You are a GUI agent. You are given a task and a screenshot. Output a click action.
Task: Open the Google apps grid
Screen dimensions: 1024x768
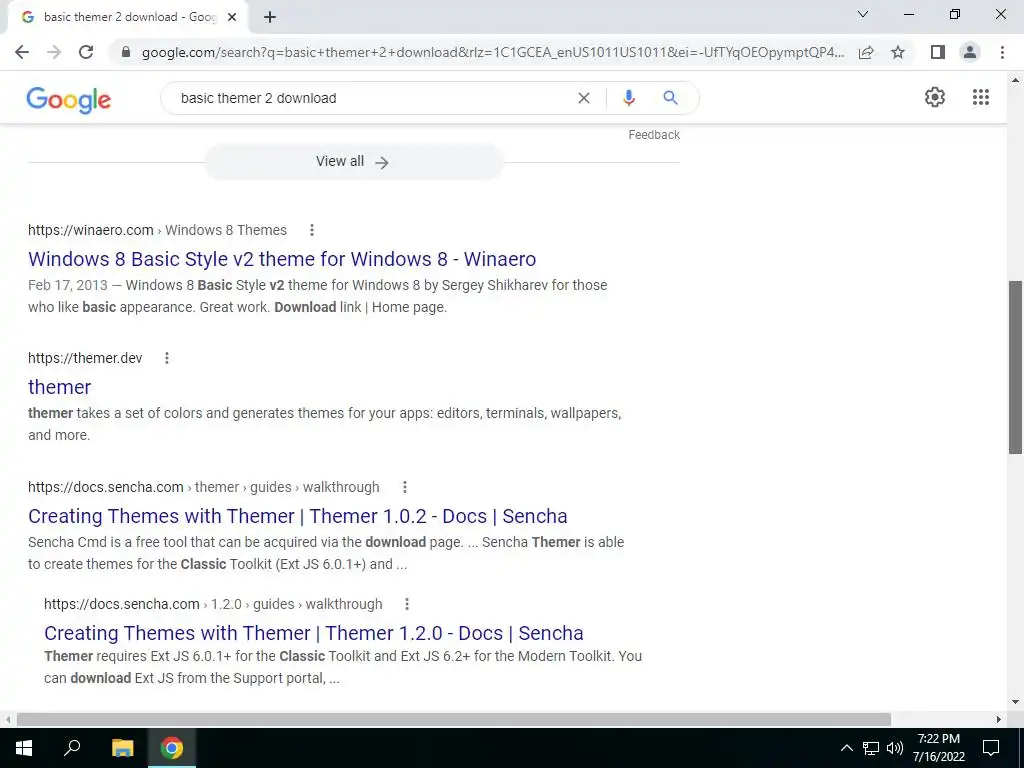(981, 97)
